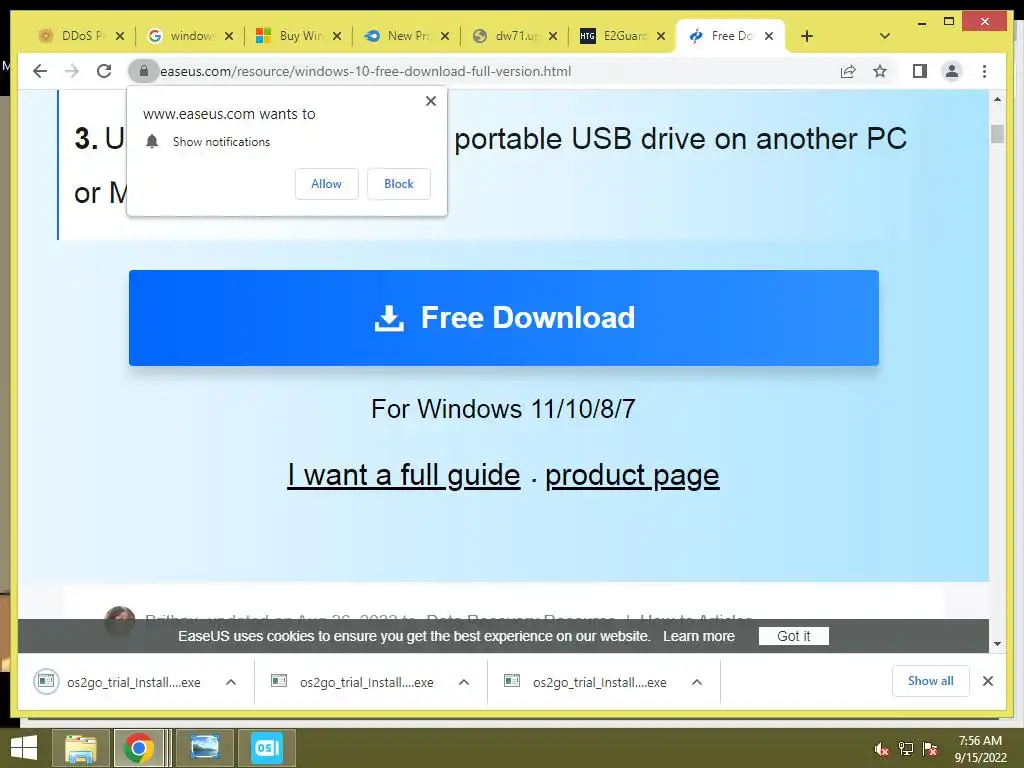
Task: Open the OS2Go app on taskbar
Action: point(267,748)
